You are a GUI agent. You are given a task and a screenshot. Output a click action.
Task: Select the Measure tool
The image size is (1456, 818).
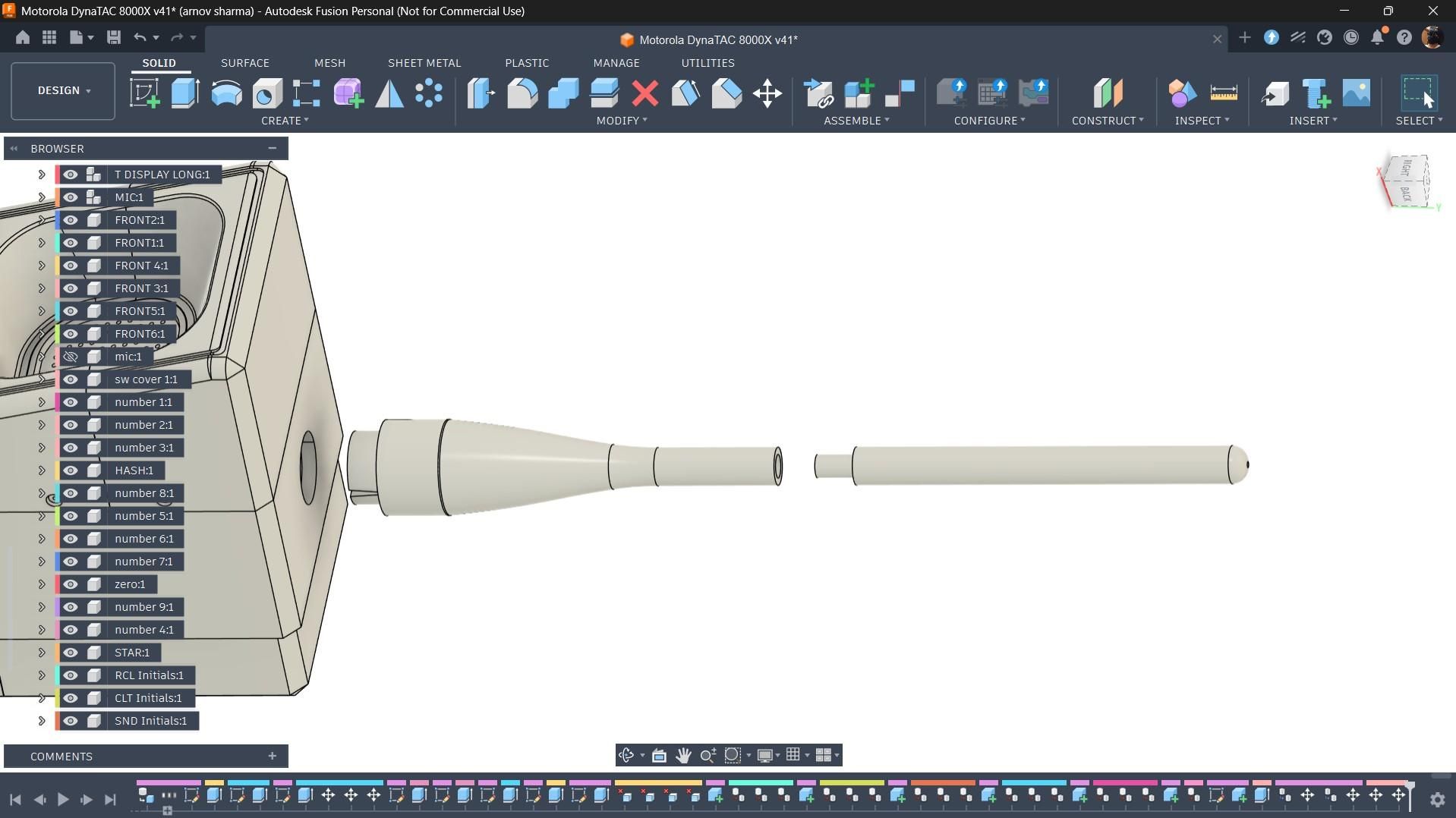(1224, 93)
